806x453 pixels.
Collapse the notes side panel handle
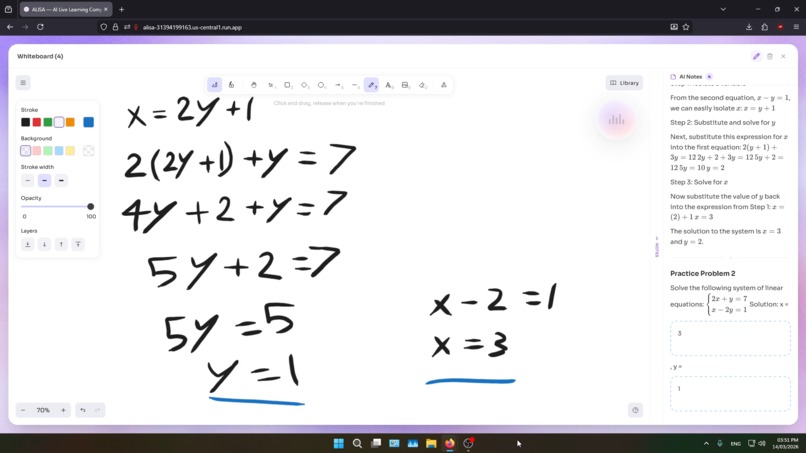[656, 247]
